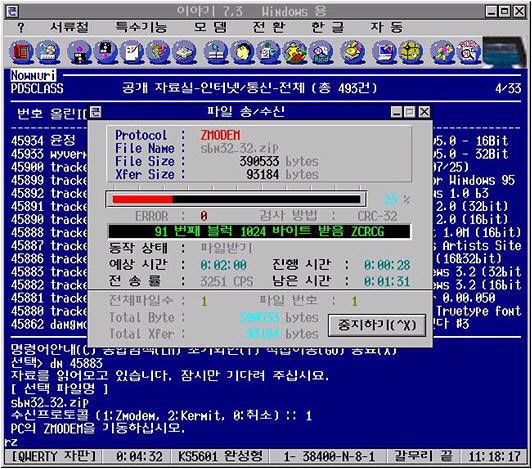Click the PDSCLASS heading text

[x=37, y=89]
